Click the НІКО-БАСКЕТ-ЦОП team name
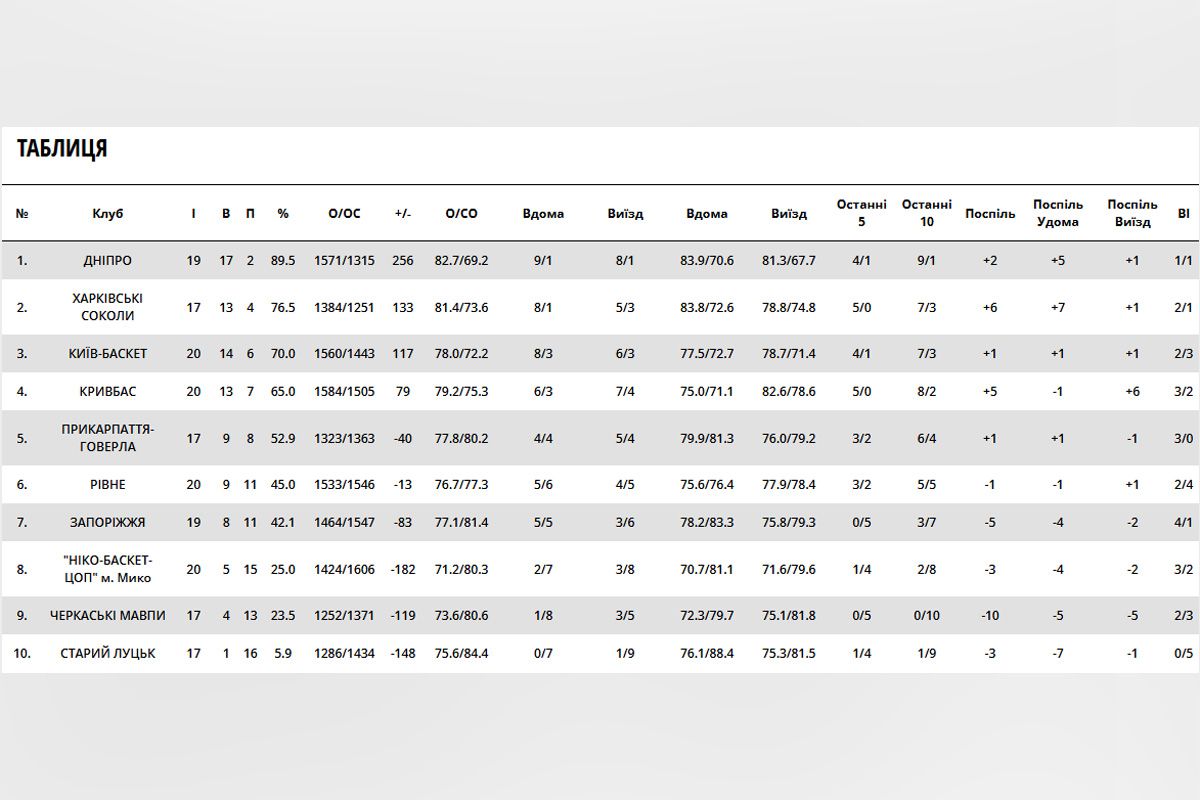1200x800 pixels. click(107, 569)
